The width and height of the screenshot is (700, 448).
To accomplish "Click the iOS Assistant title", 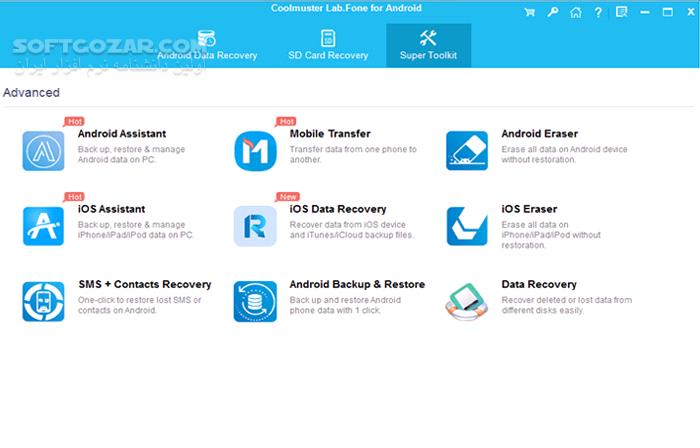I will tap(112, 209).
